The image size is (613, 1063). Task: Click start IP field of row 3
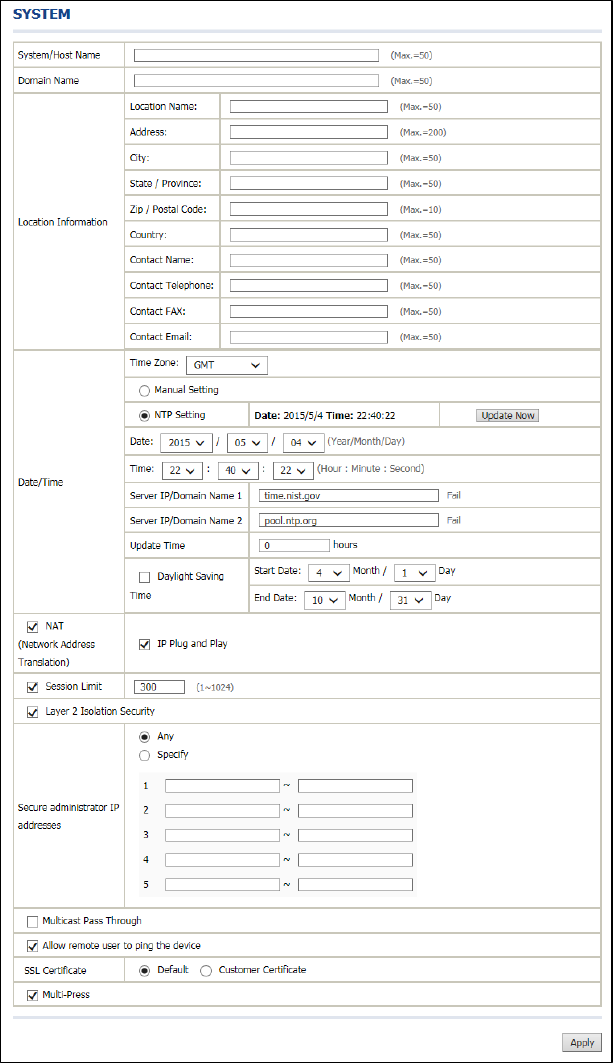(x=222, y=835)
